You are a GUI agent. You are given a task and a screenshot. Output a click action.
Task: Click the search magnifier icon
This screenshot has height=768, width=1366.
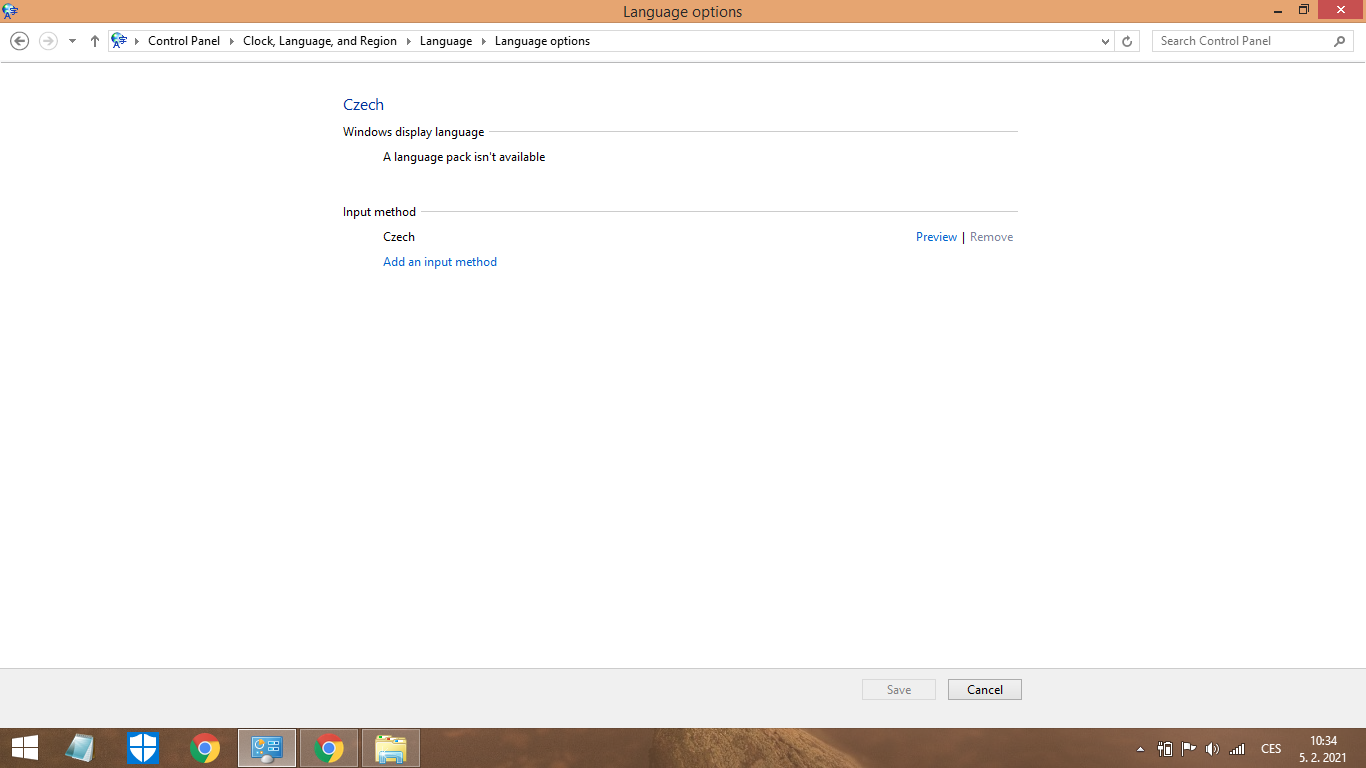tap(1340, 41)
